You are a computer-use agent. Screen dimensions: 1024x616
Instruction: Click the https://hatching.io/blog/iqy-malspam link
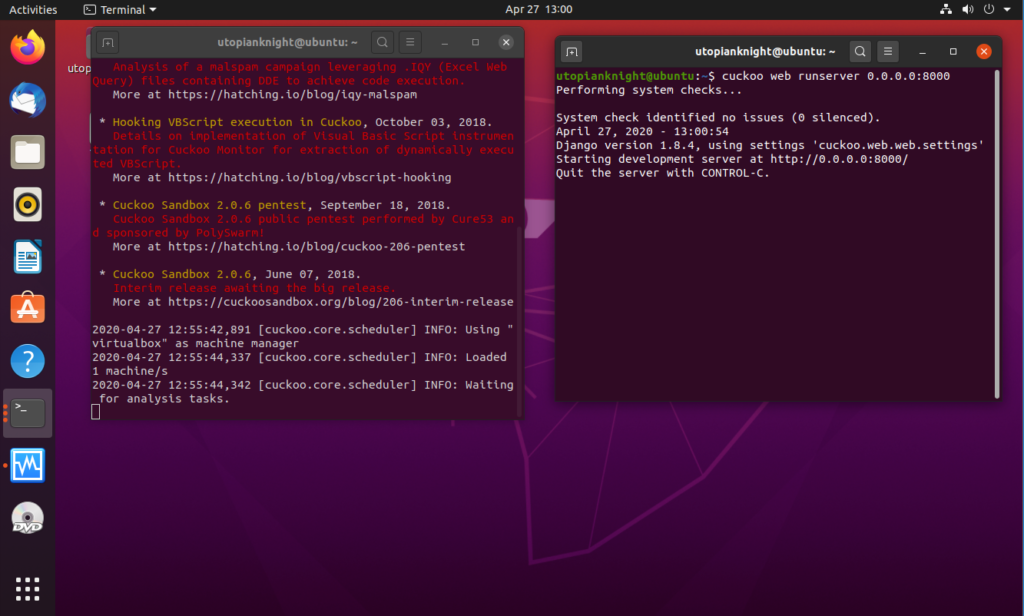pos(293,95)
